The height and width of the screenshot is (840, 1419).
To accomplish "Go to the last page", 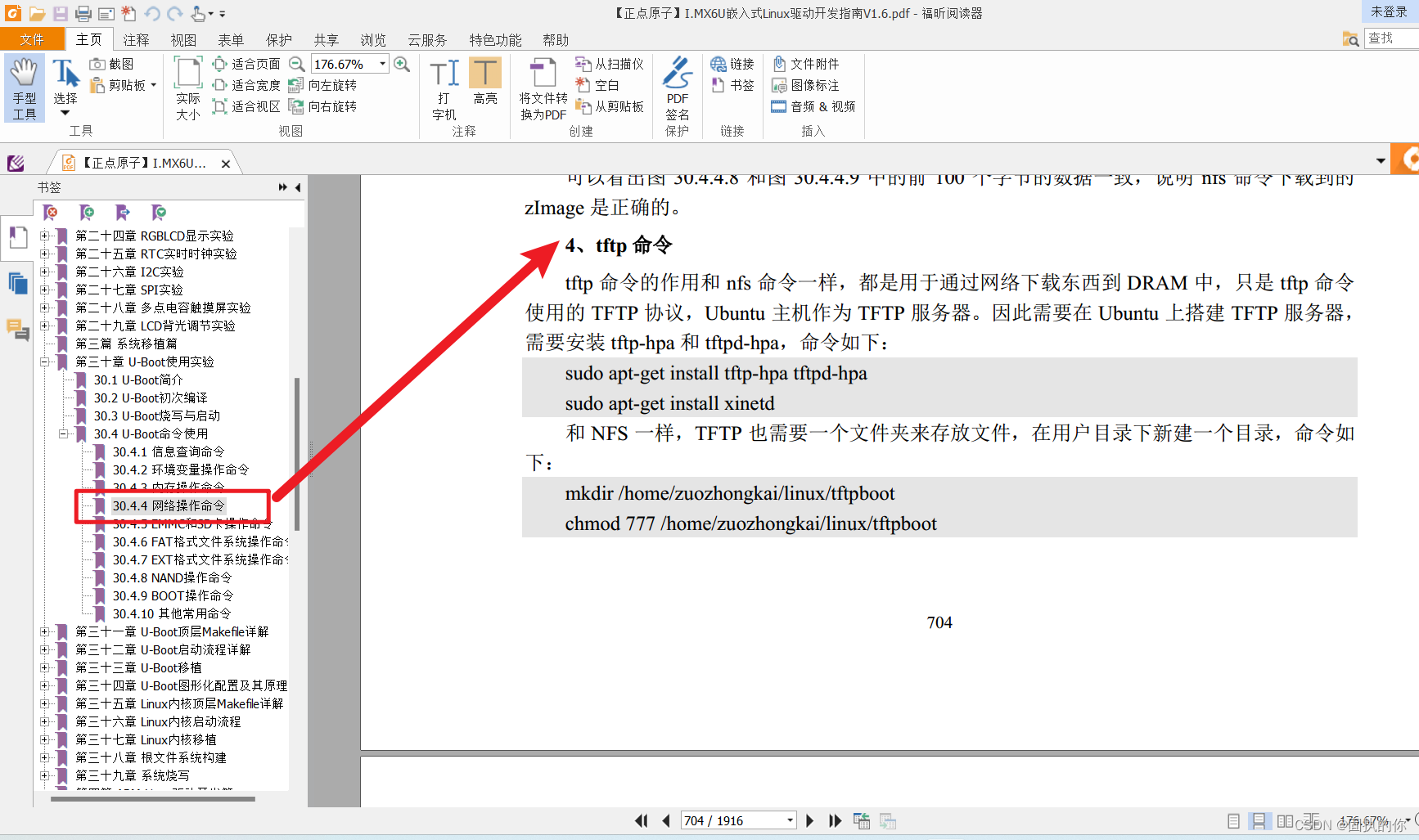I will click(x=835, y=820).
